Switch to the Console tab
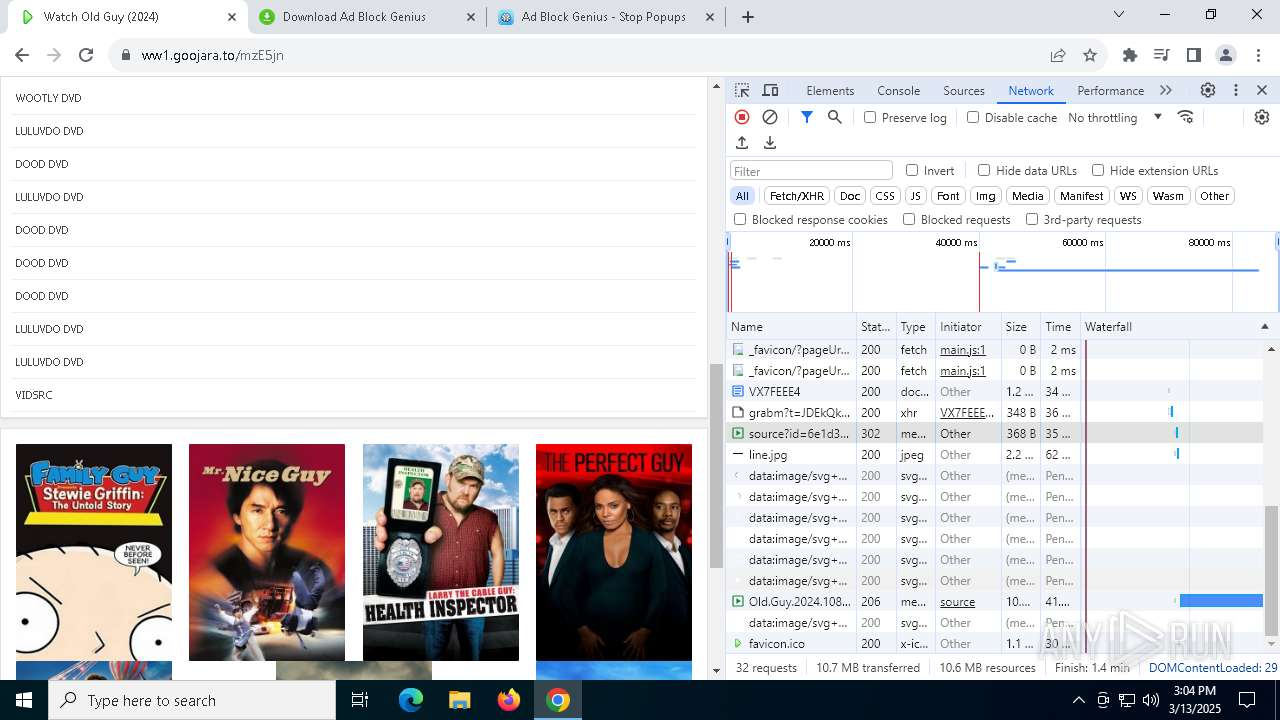 pos(898,90)
